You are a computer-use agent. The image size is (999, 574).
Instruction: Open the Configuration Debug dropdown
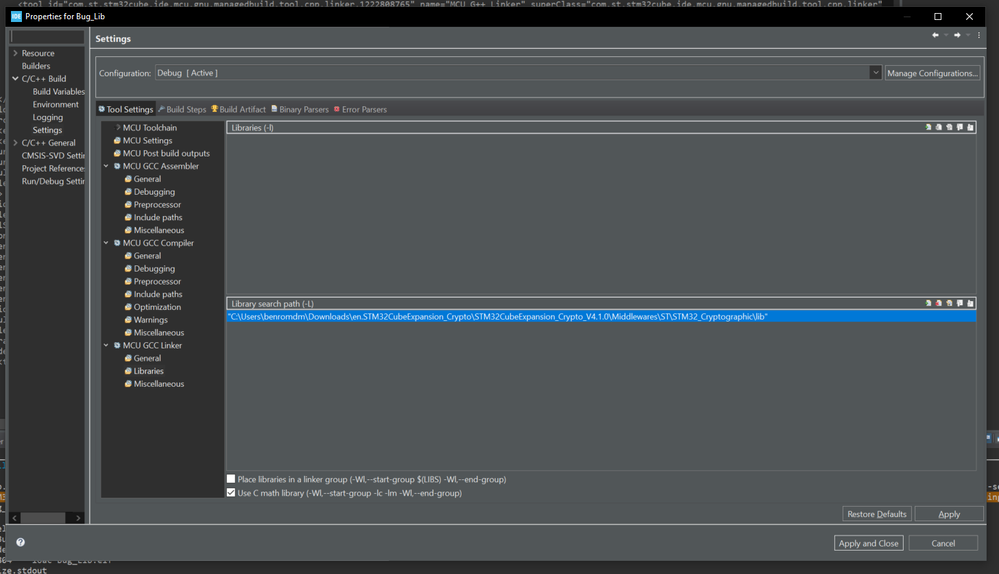875,73
